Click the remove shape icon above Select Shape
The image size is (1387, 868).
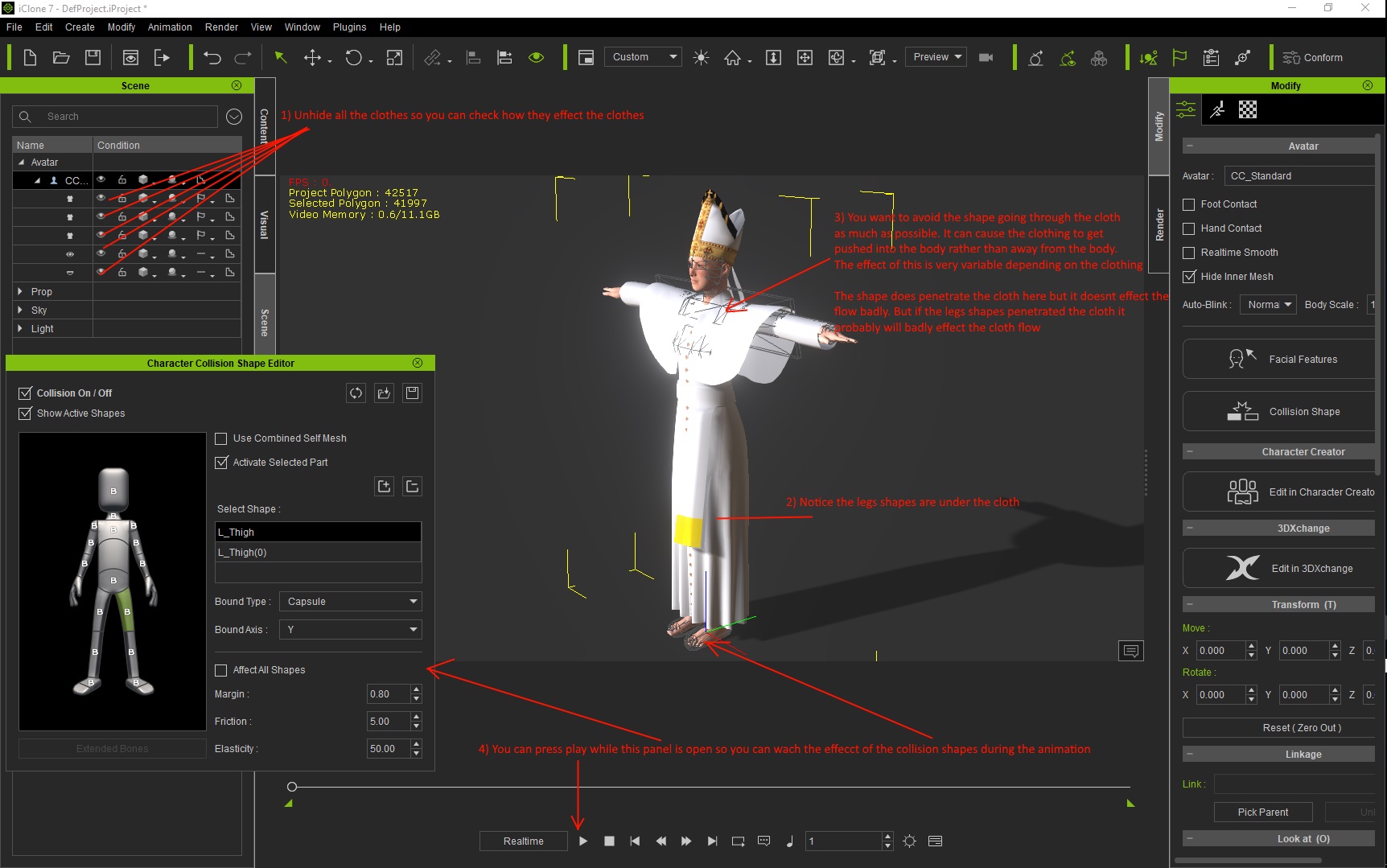[x=412, y=486]
